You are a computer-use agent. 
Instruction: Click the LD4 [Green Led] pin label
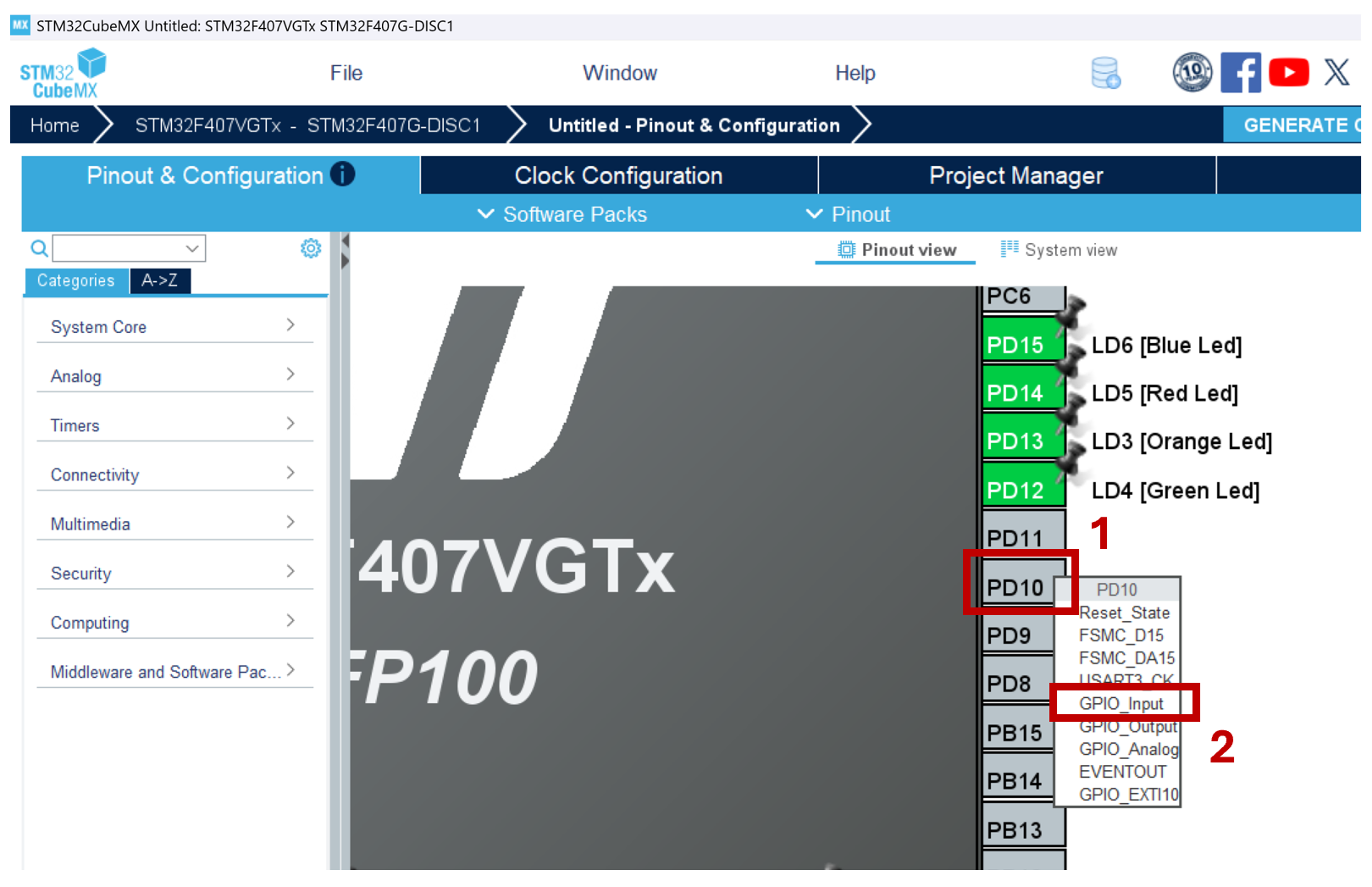coord(1176,491)
